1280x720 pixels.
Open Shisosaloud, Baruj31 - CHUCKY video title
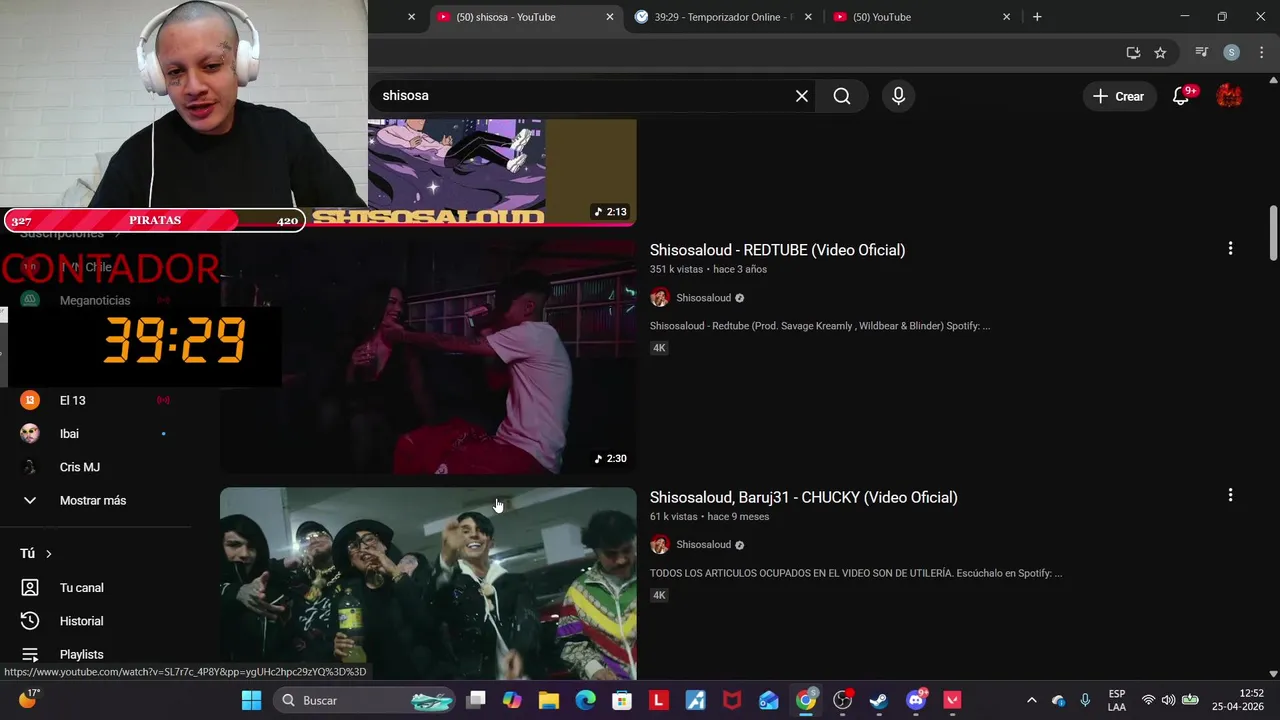tap(803, 497)
